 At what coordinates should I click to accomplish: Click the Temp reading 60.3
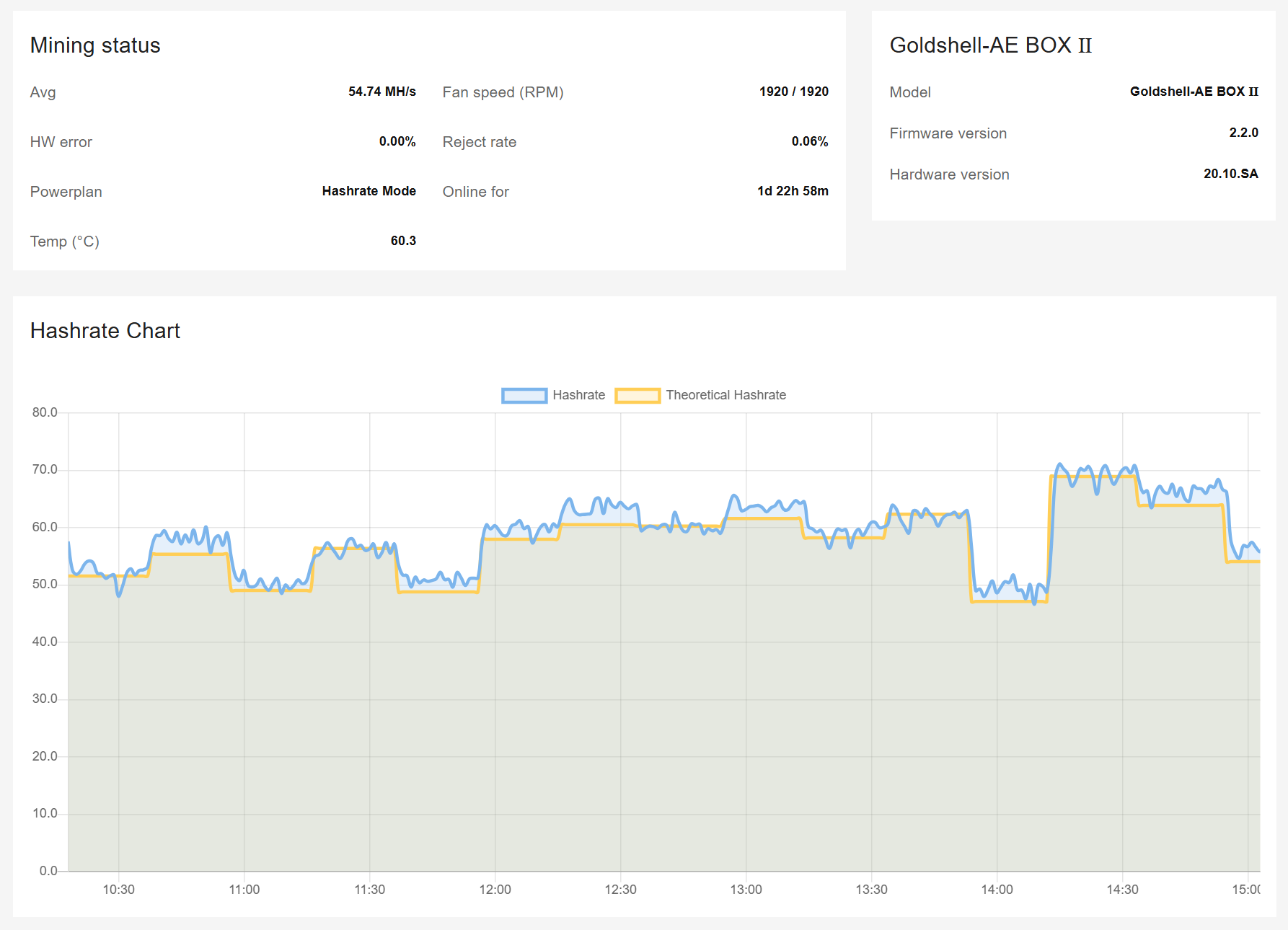pyautogui.click(x=403, y=241)
